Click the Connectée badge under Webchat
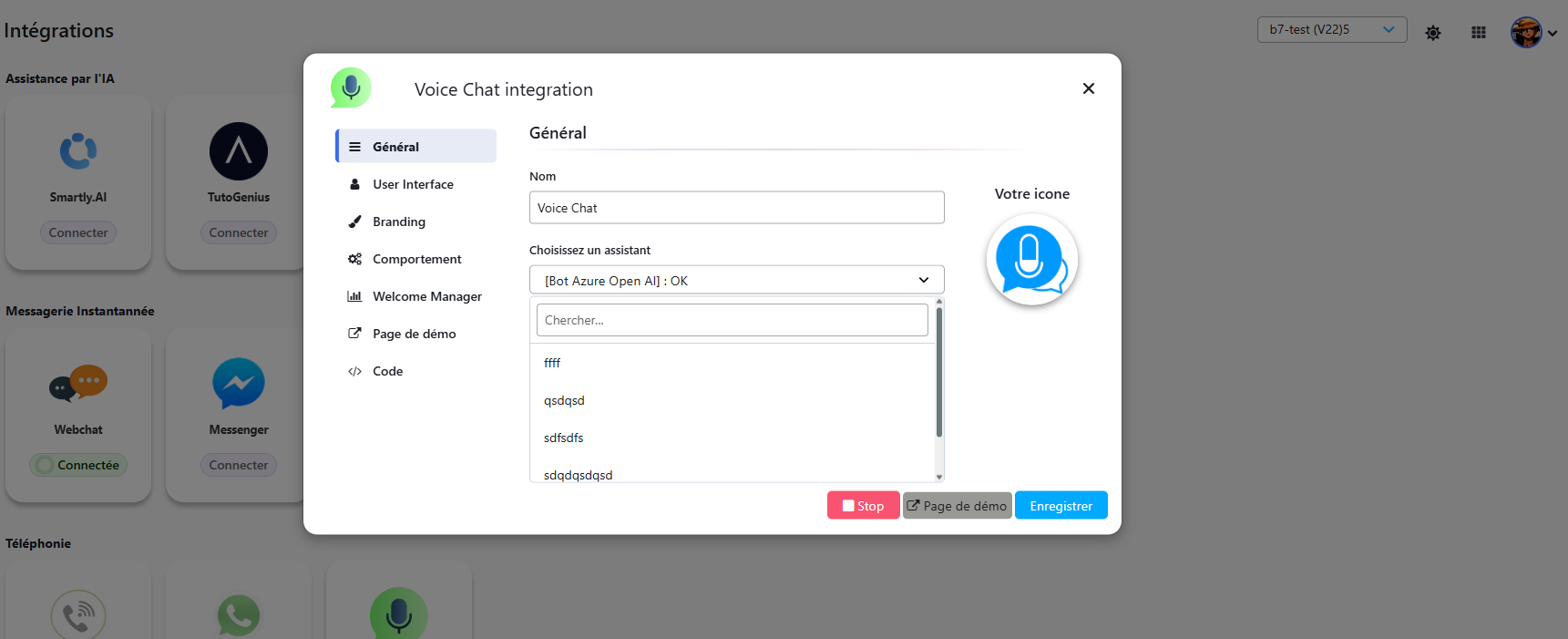Image resolution: width=1568 pixels, height=639 pixels. 78,465
